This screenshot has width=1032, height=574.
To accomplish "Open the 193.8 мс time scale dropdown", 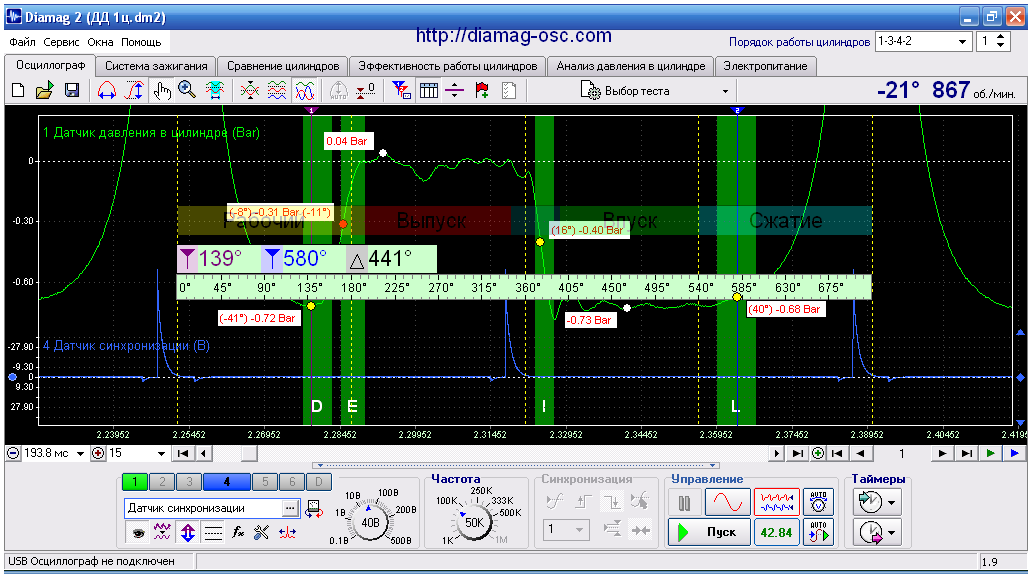I will [80, 454].
